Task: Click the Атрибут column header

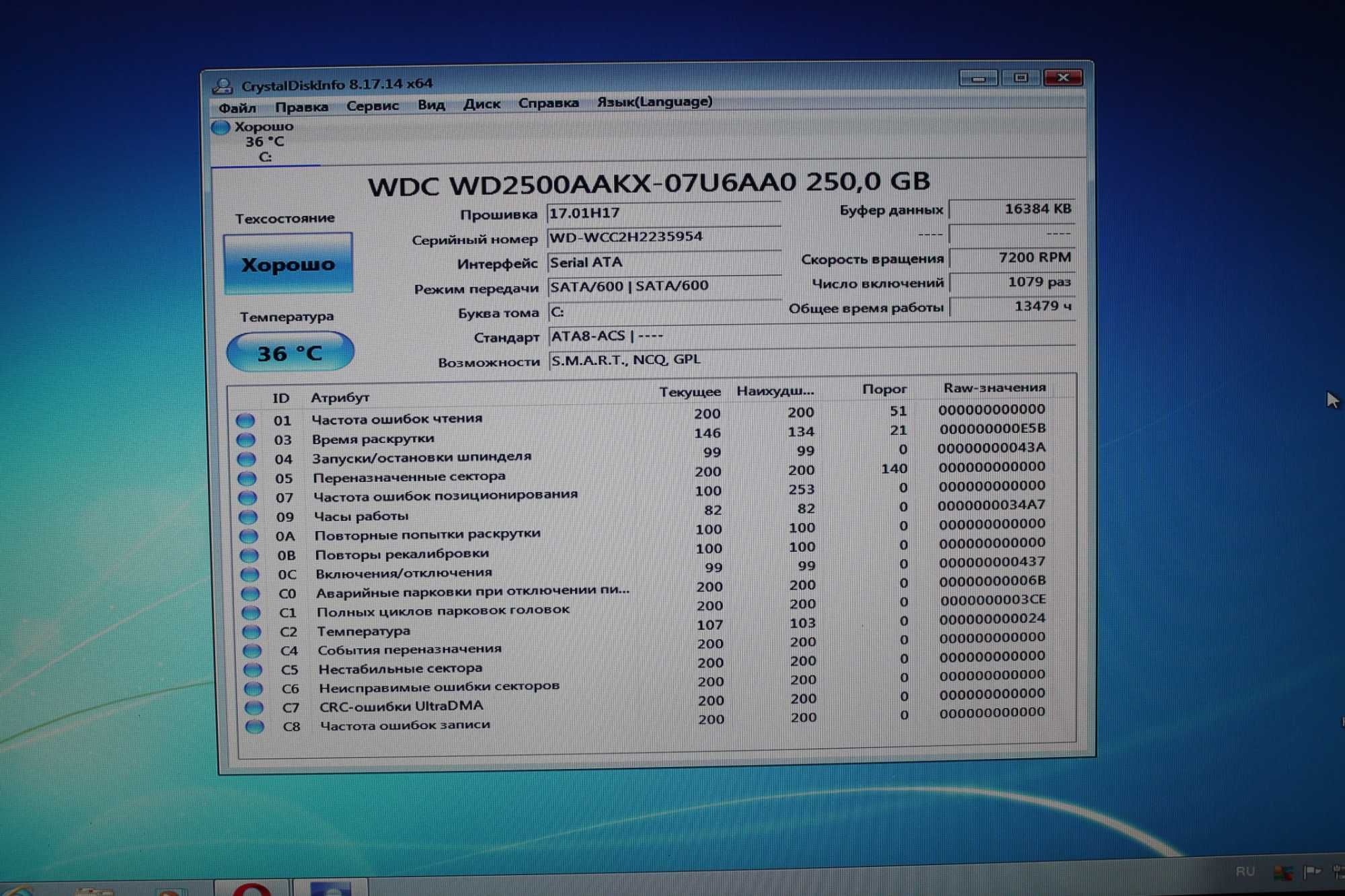Action: (x=340, y=398)
